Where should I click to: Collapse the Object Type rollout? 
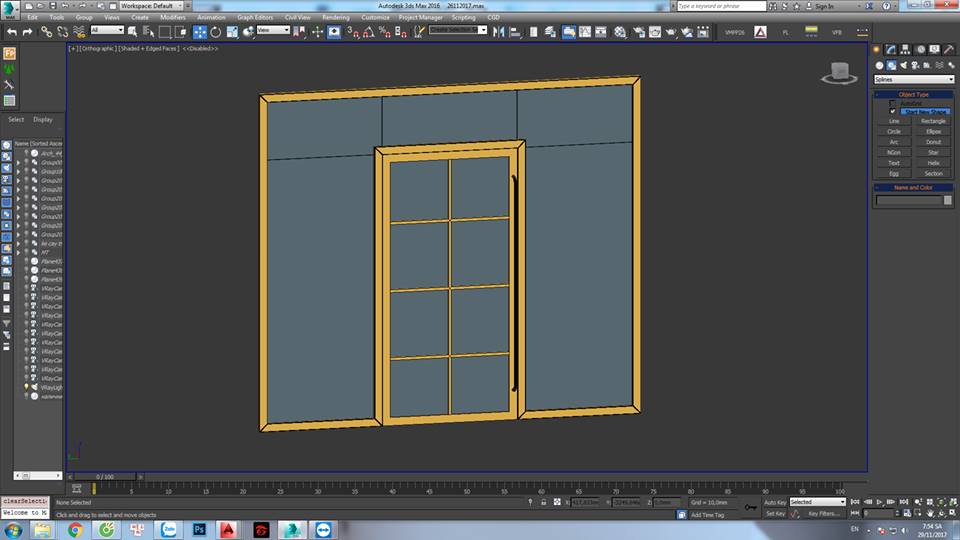914,94
